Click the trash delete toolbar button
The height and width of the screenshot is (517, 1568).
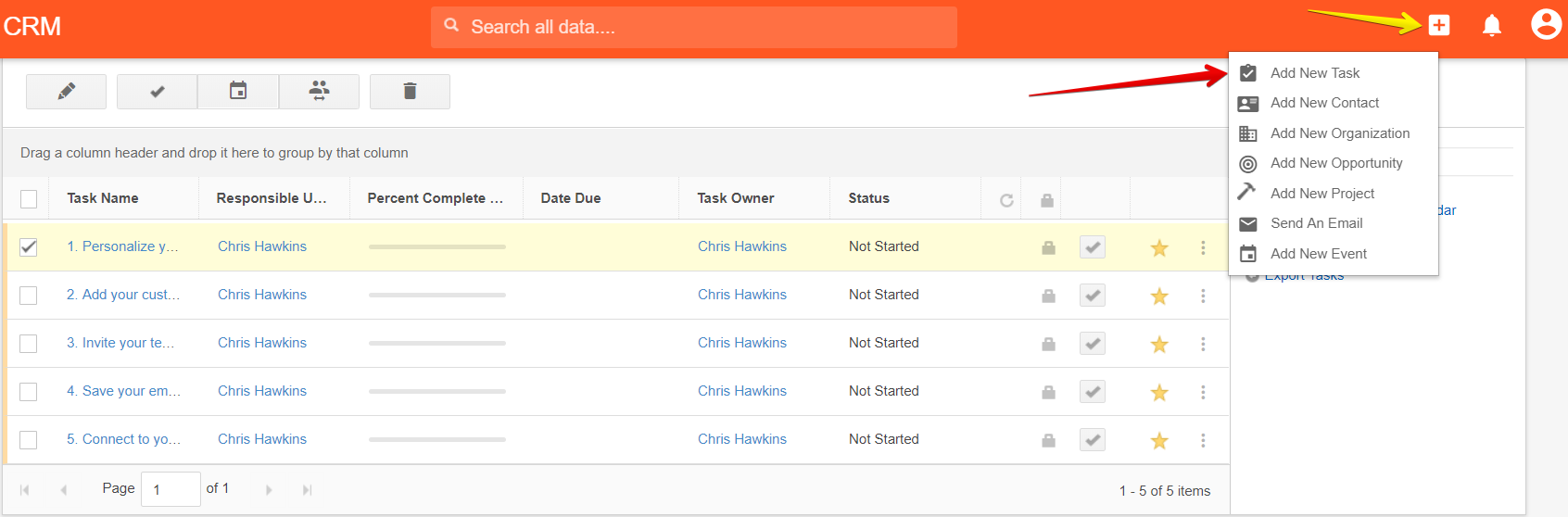[x=410, y=92]
